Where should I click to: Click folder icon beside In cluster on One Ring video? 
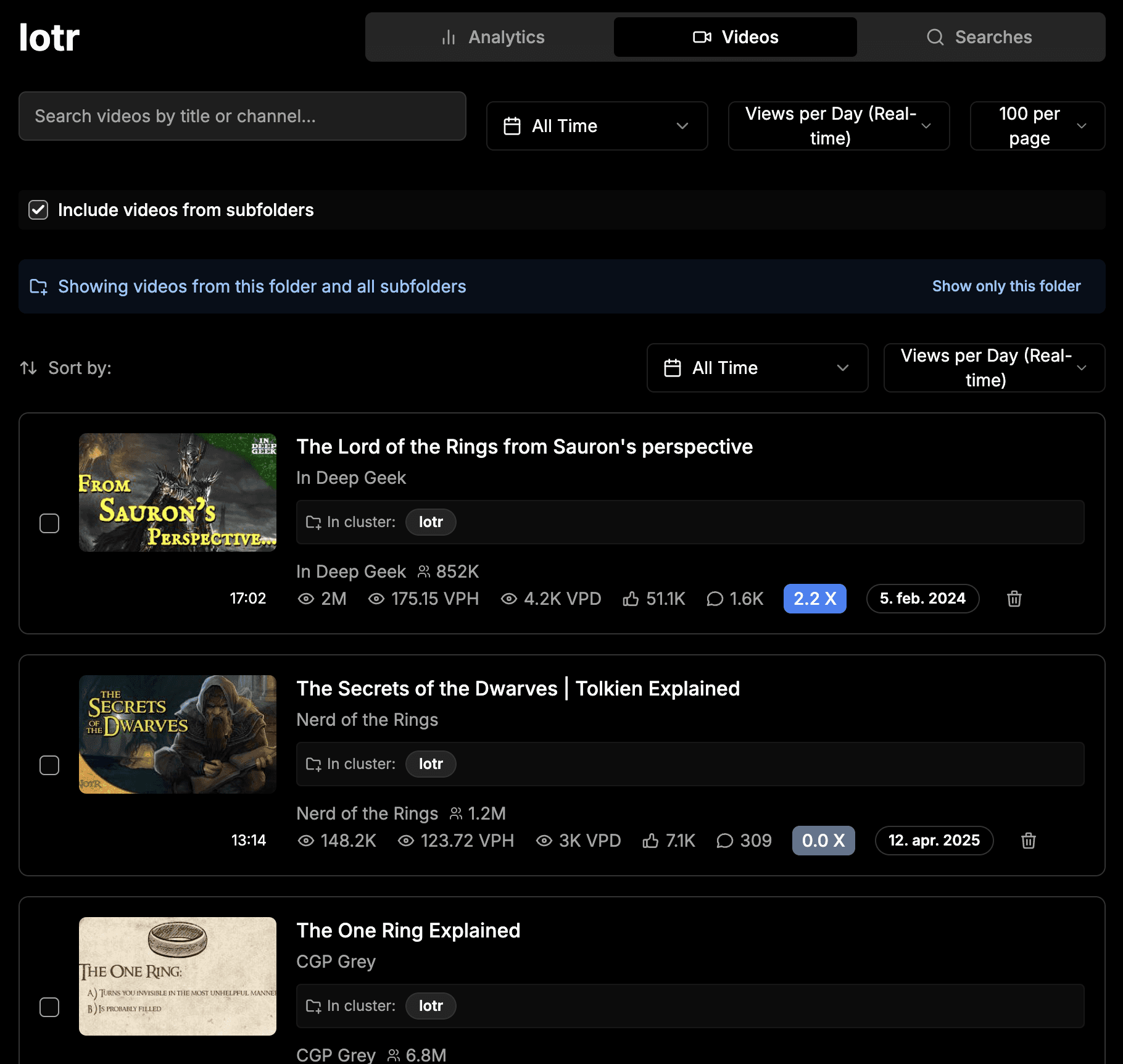tap(313, 1006)
